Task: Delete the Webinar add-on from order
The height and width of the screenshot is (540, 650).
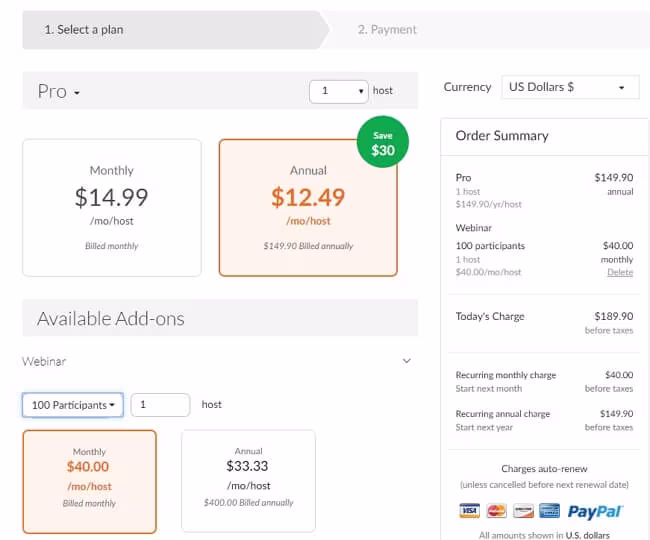Action: pos(620,272)
